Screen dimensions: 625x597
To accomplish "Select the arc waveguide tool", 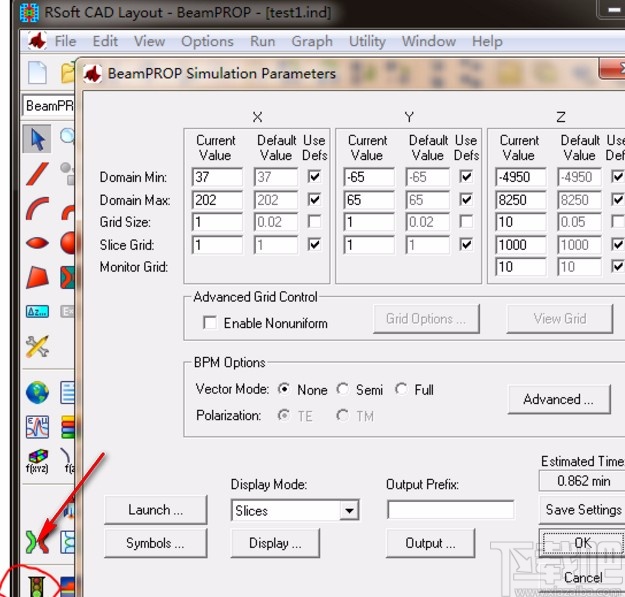I will [37, 208].
